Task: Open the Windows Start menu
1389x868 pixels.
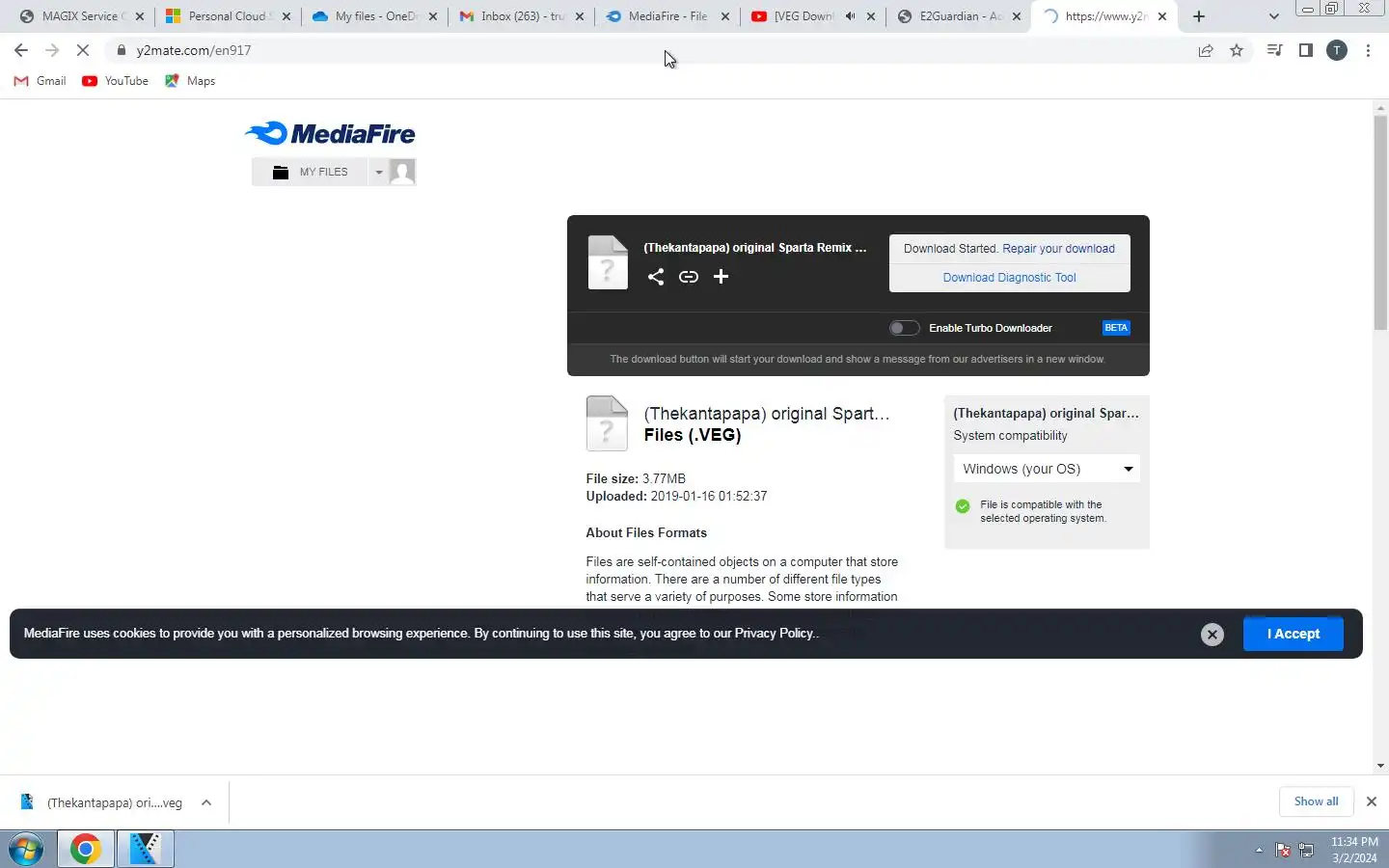Action: [x=26, y=850]
